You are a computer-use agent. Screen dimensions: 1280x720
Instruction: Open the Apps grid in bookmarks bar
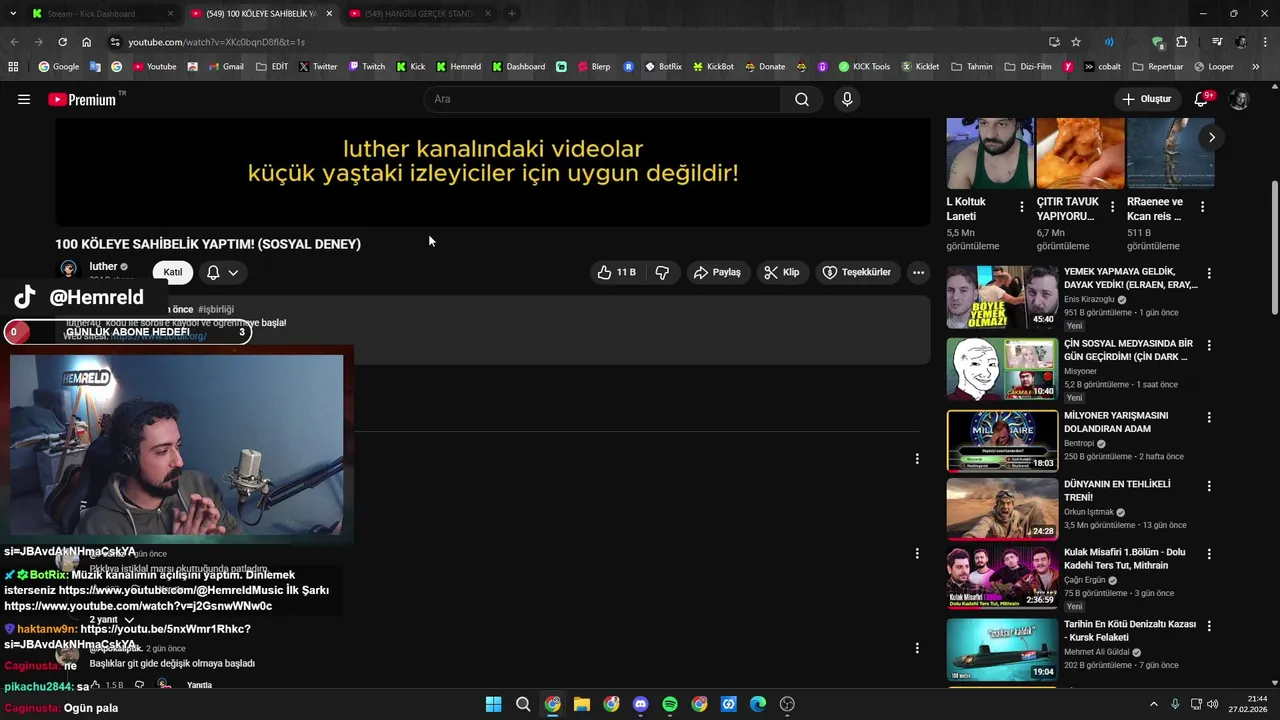tap(13, 67)
